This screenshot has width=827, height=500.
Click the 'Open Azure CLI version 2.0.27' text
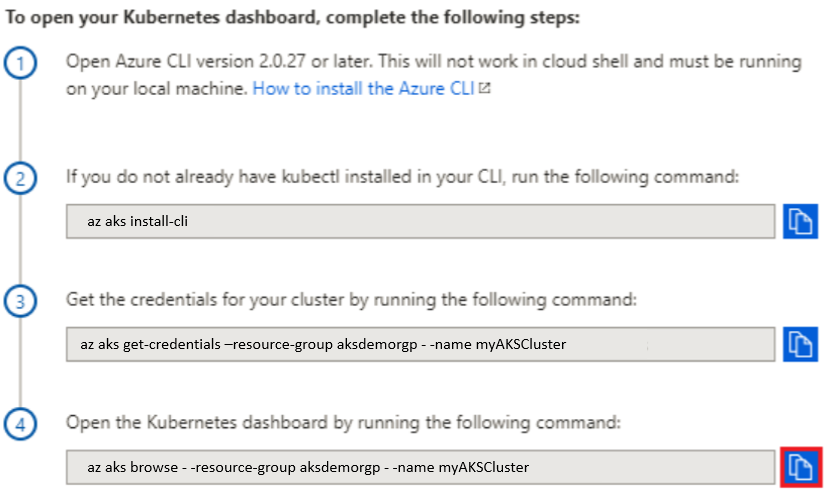coord(186,61)
